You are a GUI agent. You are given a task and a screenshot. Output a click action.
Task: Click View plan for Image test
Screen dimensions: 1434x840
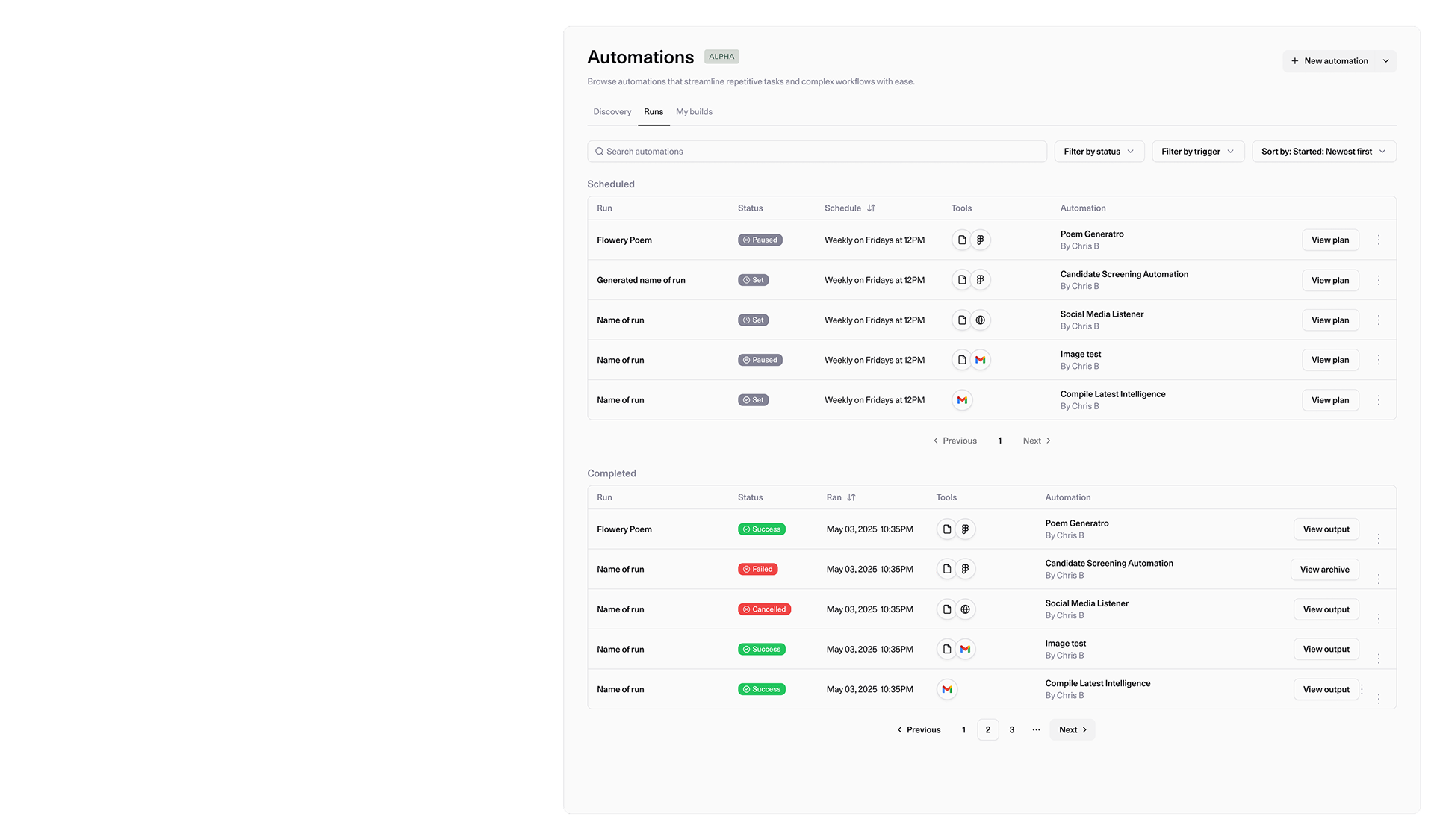coord(1329,360)
